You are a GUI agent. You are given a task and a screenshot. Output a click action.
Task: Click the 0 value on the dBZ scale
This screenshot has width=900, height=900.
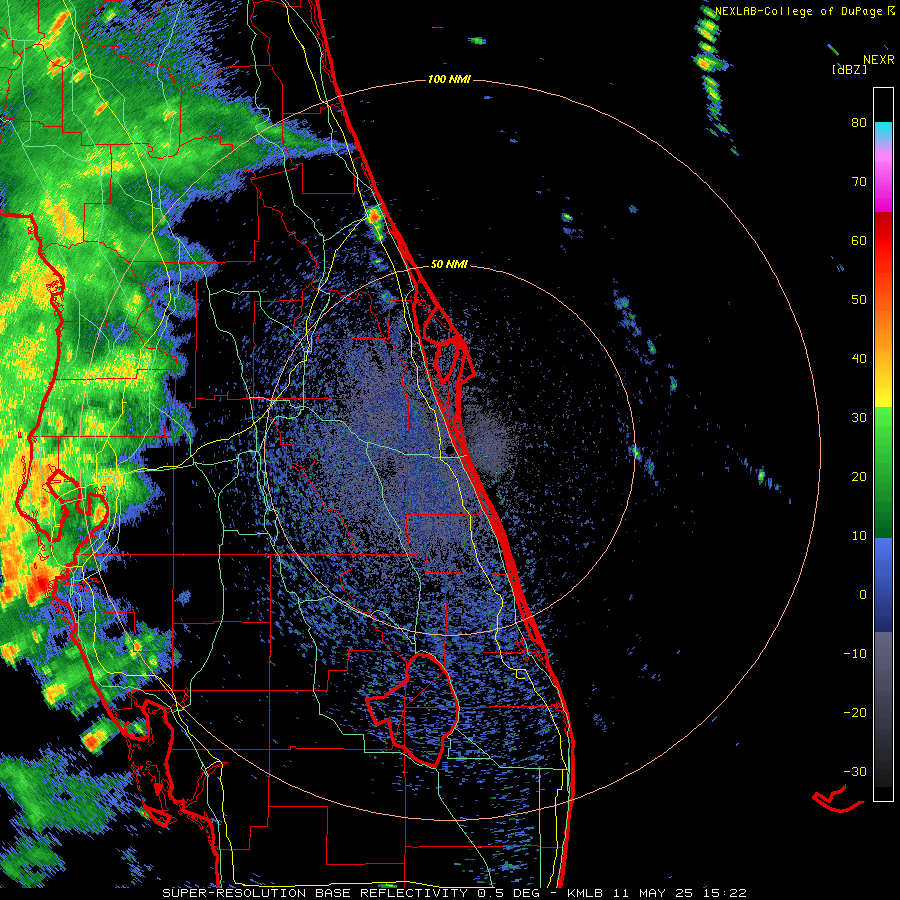point(863,595)
